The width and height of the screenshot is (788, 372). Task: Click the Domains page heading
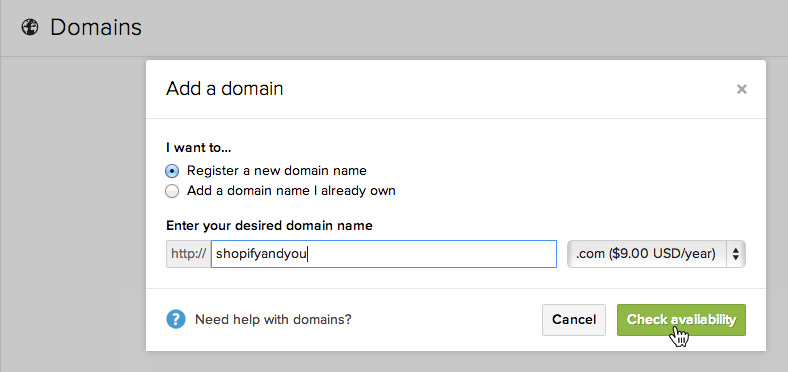pos(95,27)
